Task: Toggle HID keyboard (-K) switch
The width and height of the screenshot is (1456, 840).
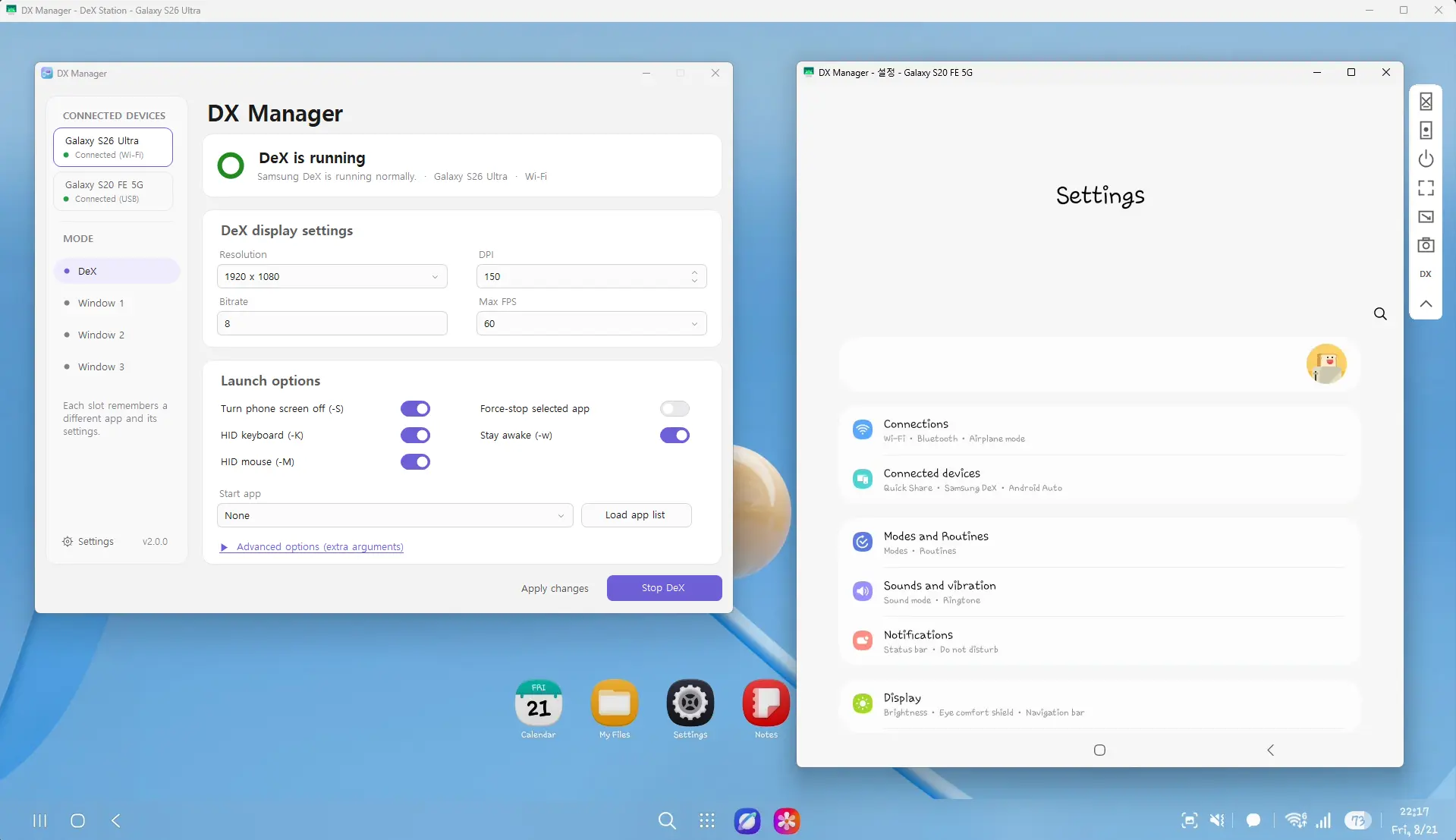Action: point(415,436)
